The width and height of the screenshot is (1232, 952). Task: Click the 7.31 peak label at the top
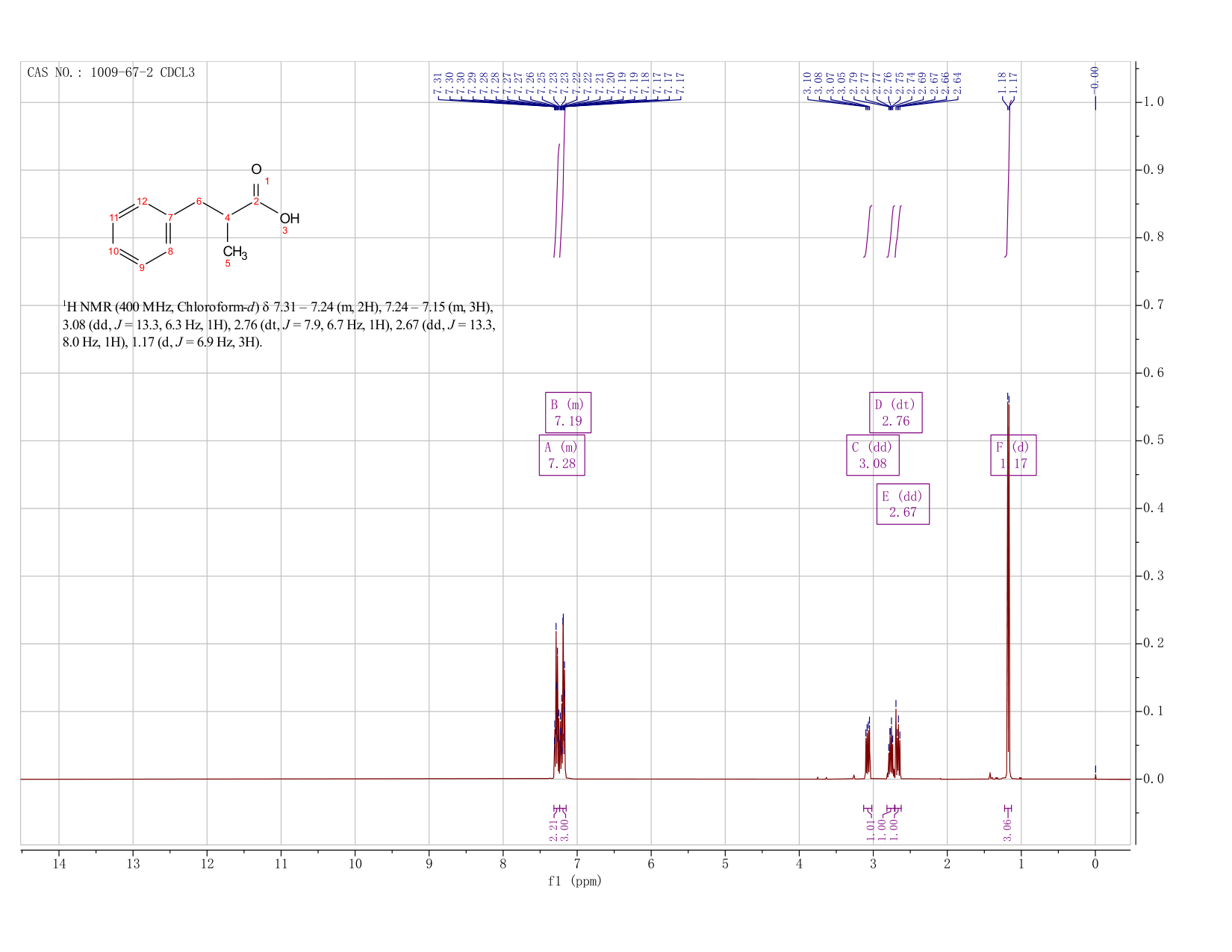tap(438, 82)
